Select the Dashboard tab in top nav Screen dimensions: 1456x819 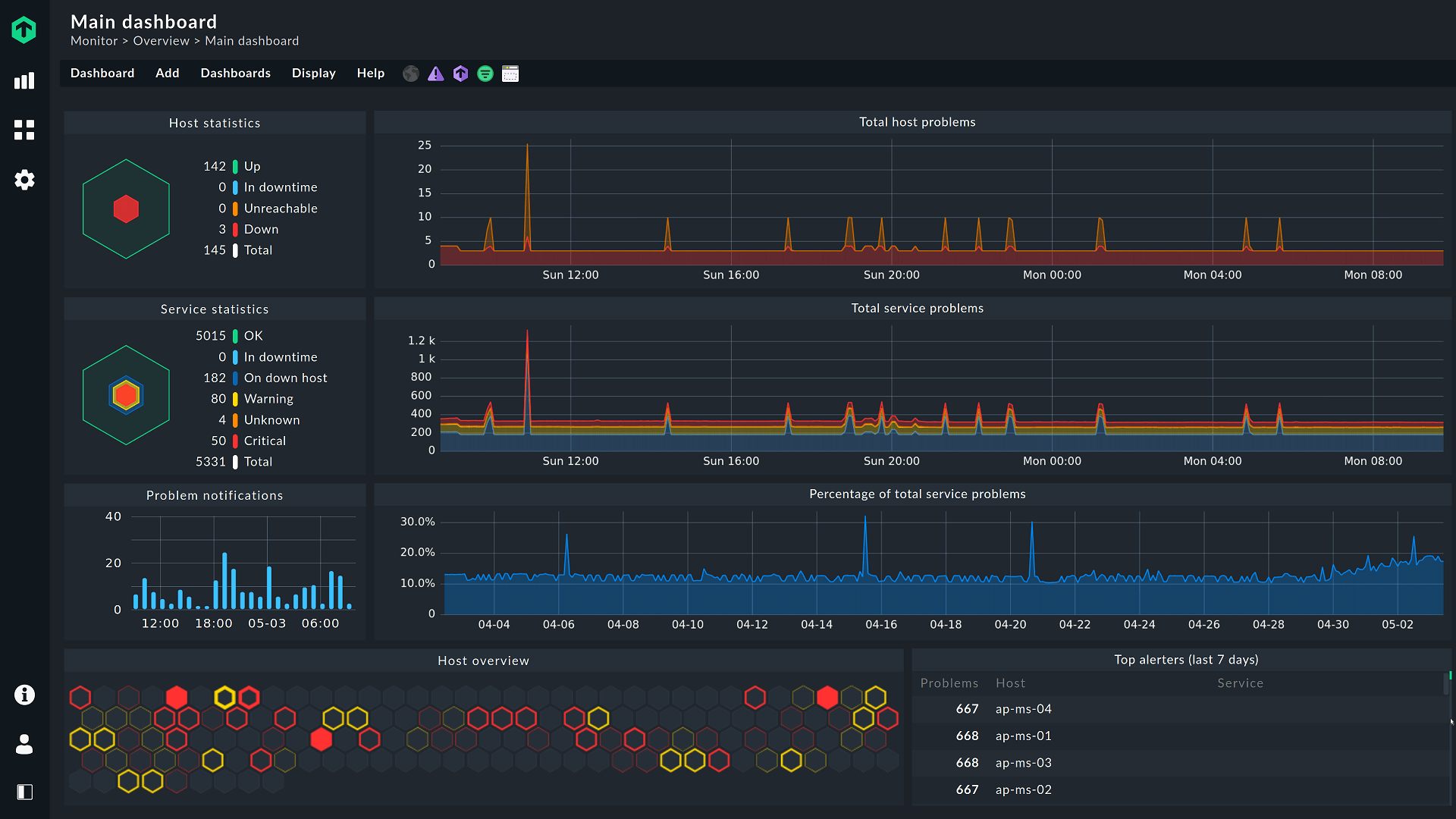[102, 73]
